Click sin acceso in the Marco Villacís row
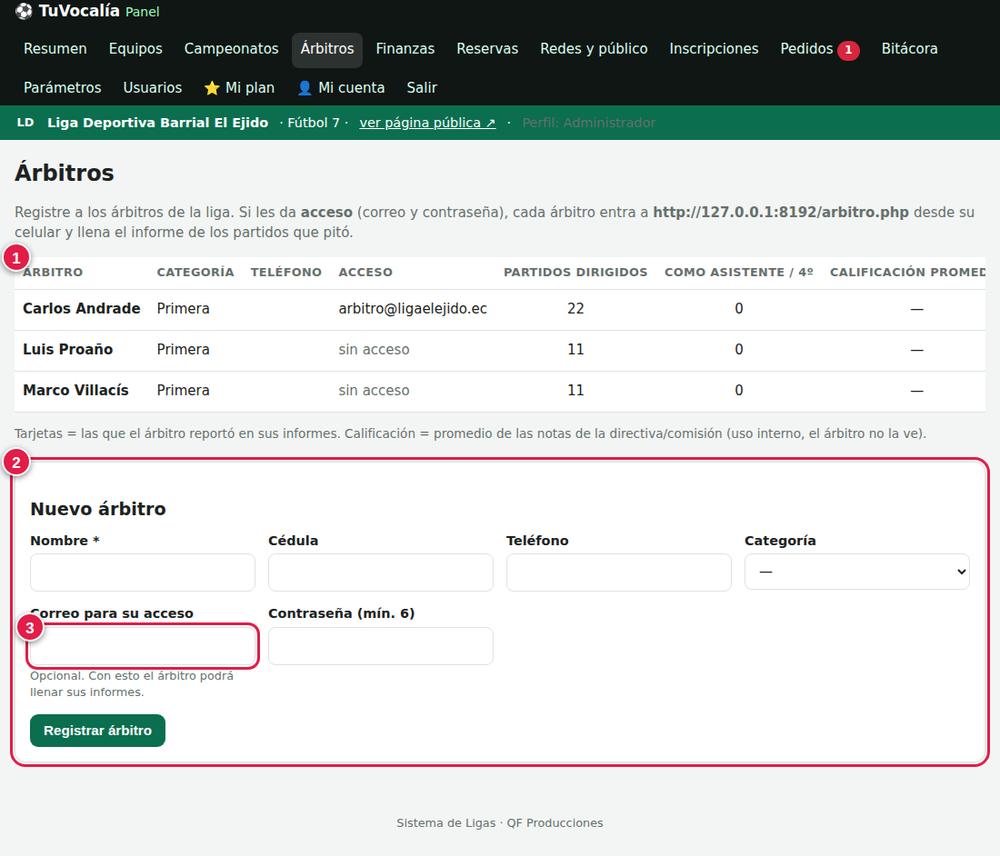Image resolution: width=1000 pixels, height=856 pixels. coord(374,390)
